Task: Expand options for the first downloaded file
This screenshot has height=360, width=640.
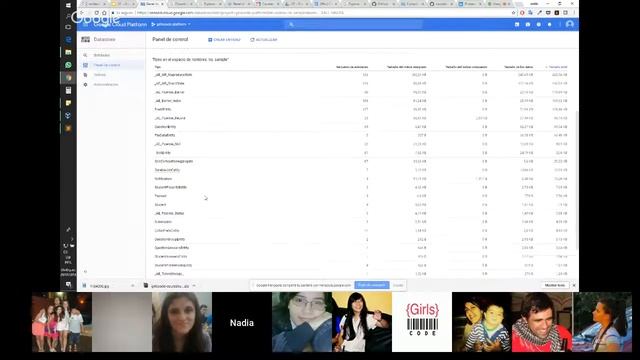Action: (x=133, y=286)
